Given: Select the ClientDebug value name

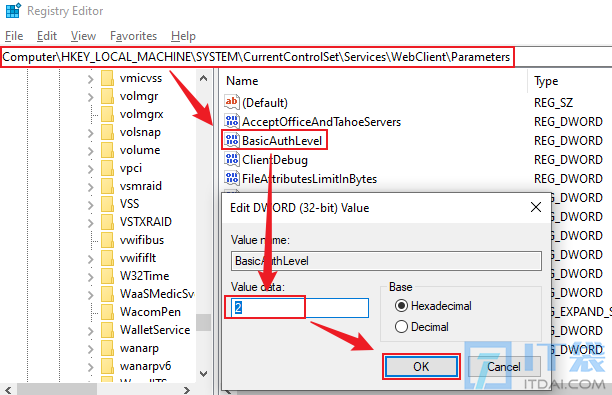Looking at the screenshot, I should [x=275, y=160].
